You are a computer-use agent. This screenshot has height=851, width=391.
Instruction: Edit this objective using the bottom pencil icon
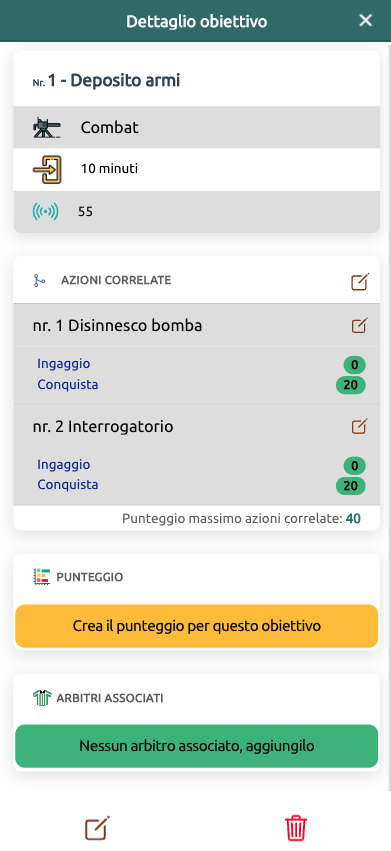(97, 828)
